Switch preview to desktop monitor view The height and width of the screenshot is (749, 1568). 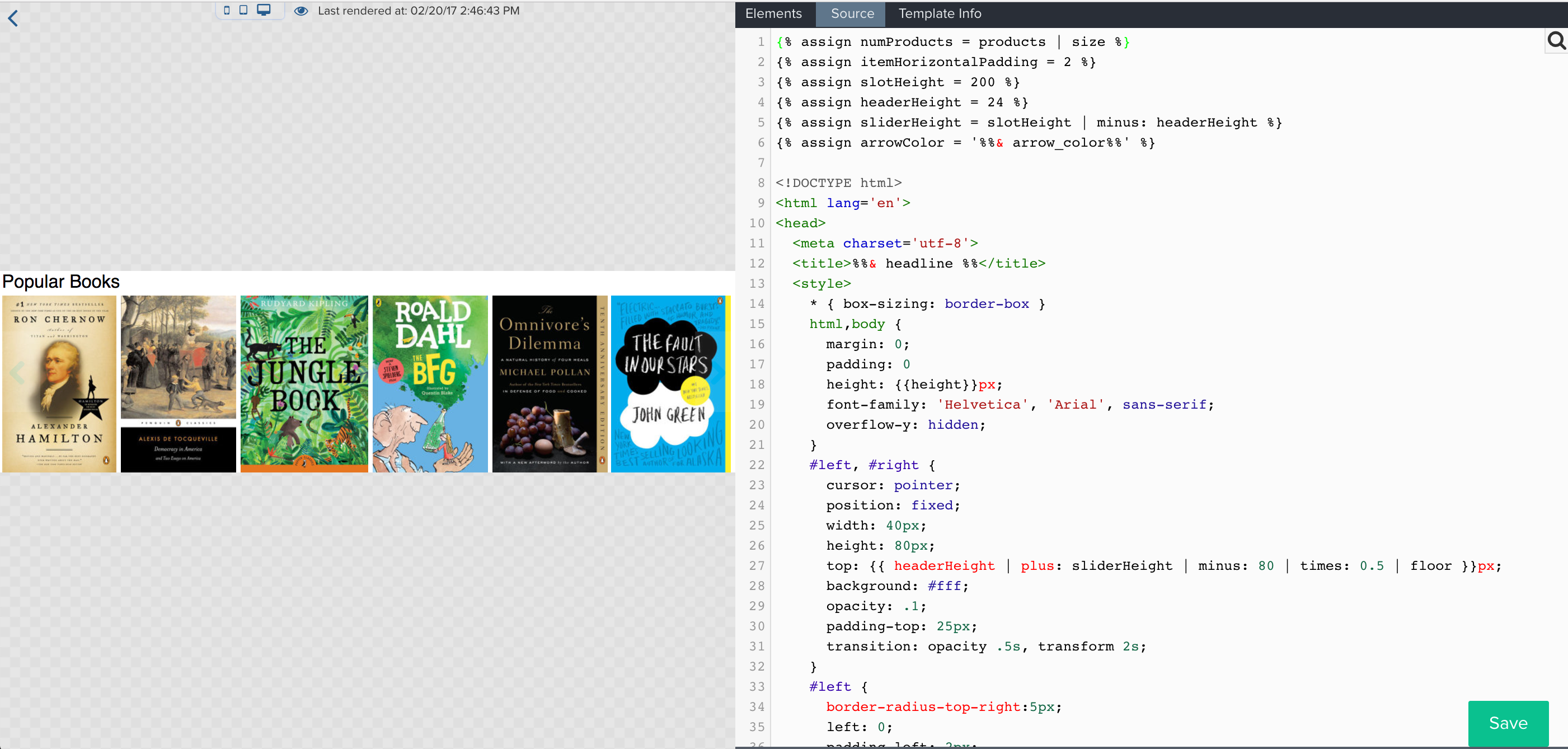(264, 10)
